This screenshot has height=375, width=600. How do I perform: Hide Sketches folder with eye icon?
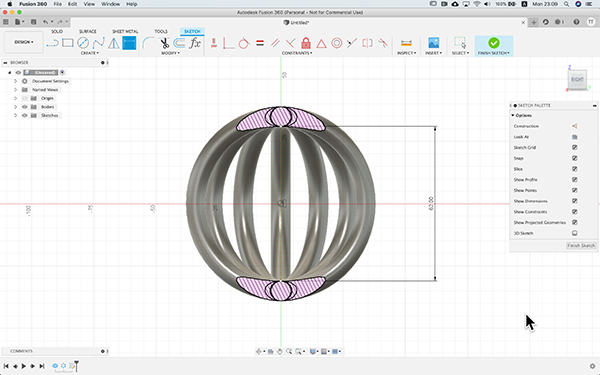click(x=25, y=115)
